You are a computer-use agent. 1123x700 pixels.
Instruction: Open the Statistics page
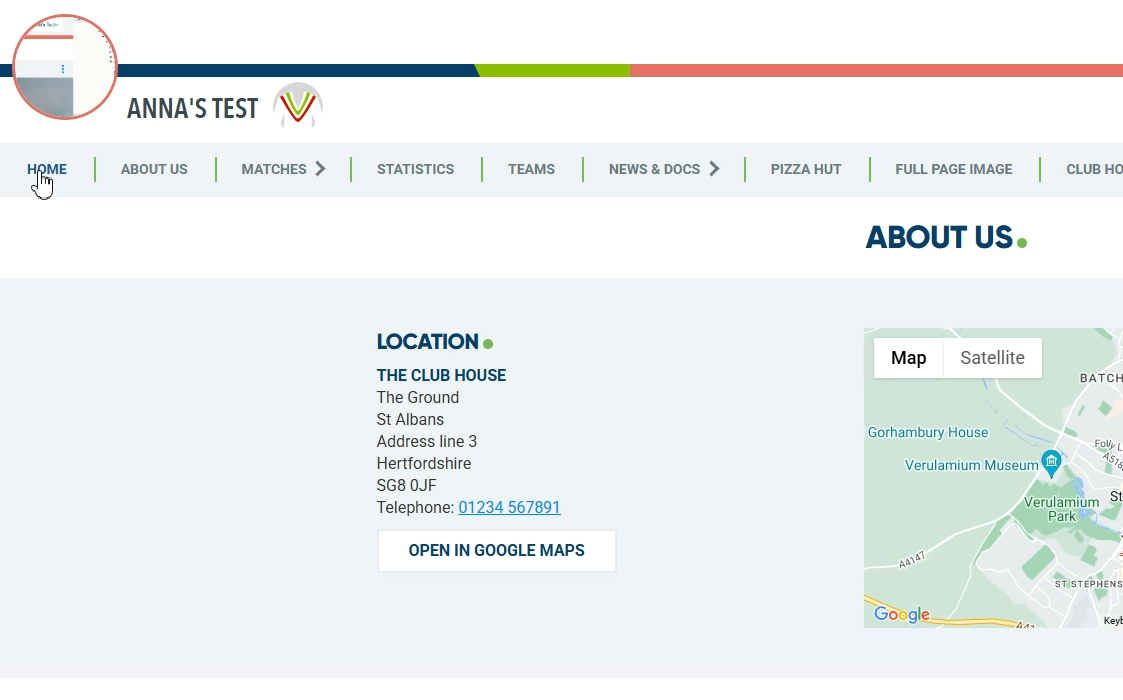(x=415, y=169)
